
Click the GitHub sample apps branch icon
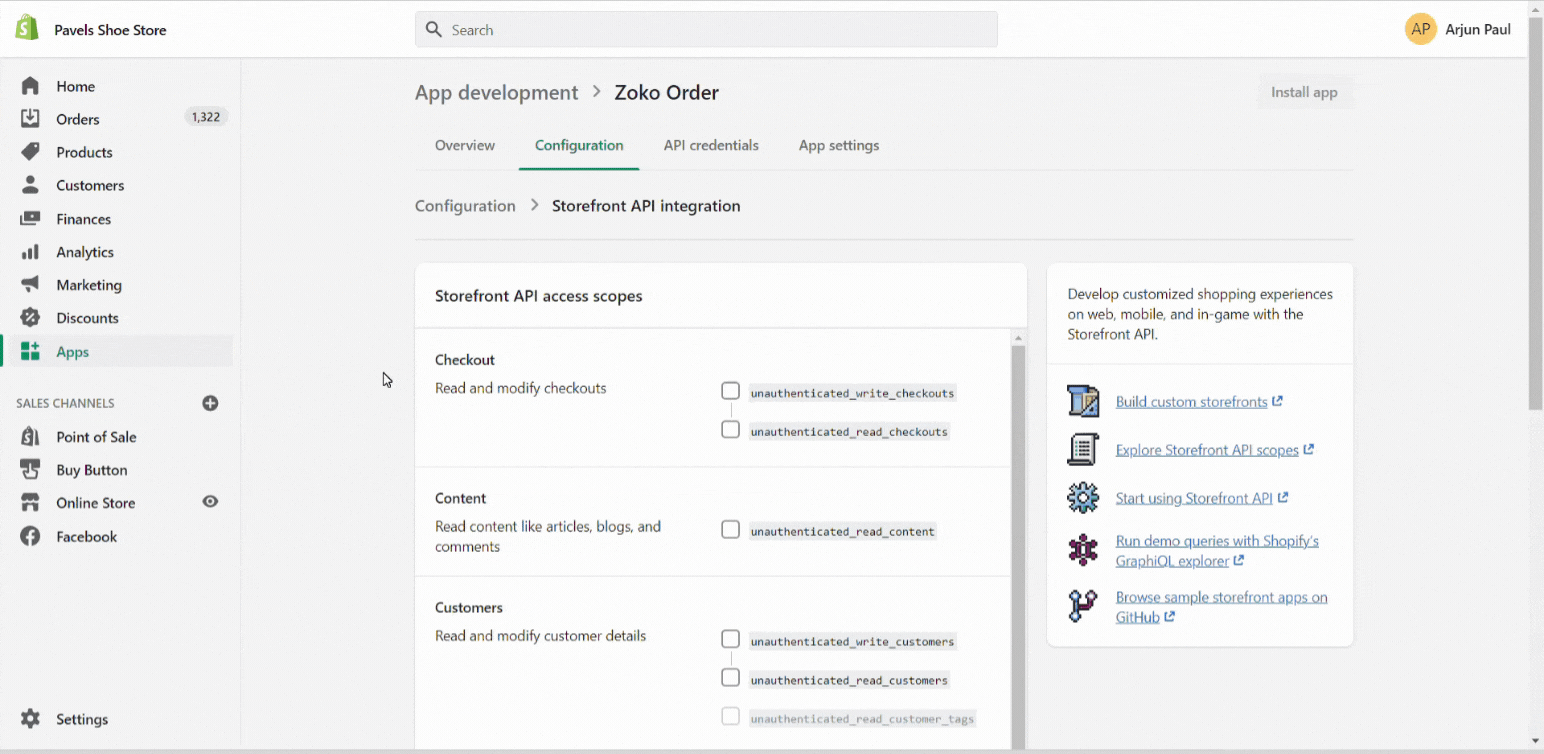pos(1083,607)
